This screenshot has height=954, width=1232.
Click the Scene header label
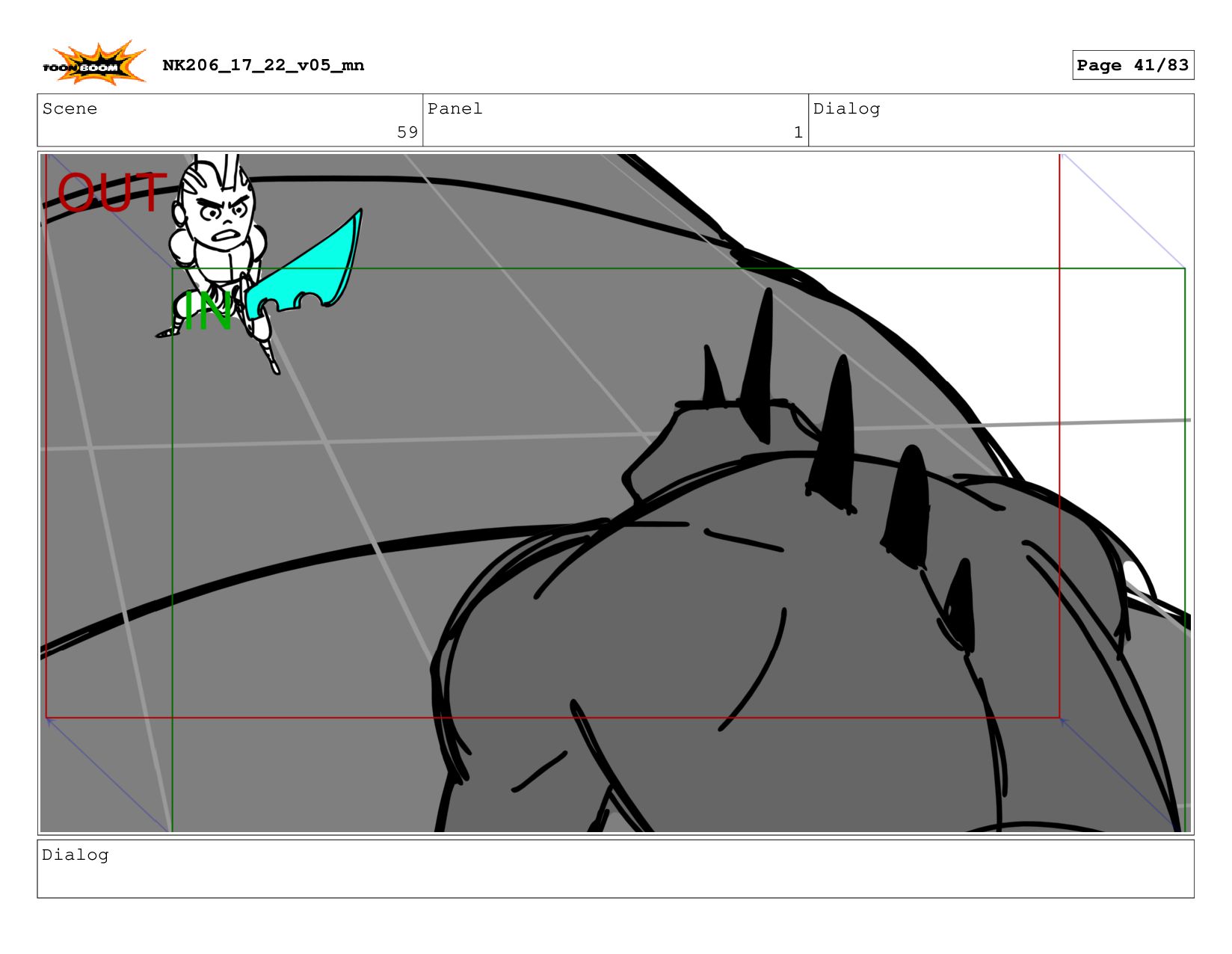(70, 108)
